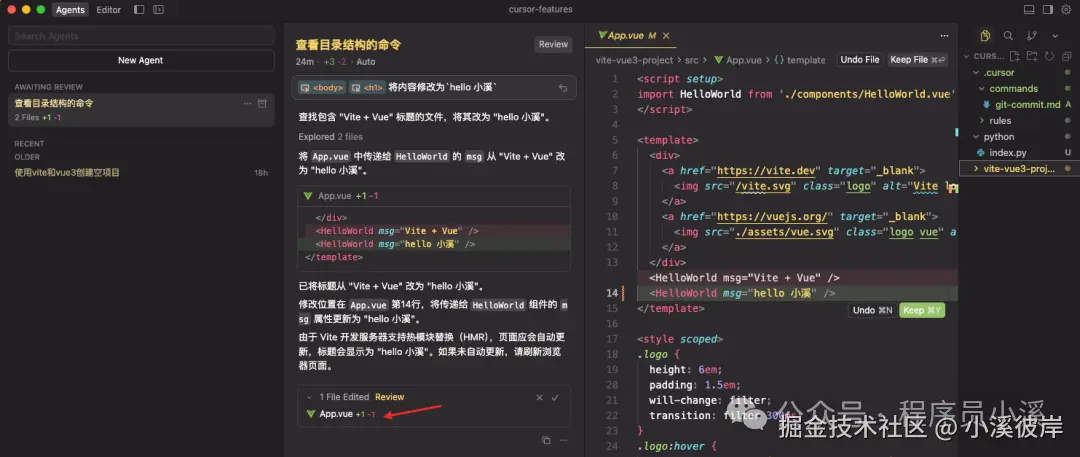
Task: Accept all edits with the checkmark icon
Action: pos(555,397)
